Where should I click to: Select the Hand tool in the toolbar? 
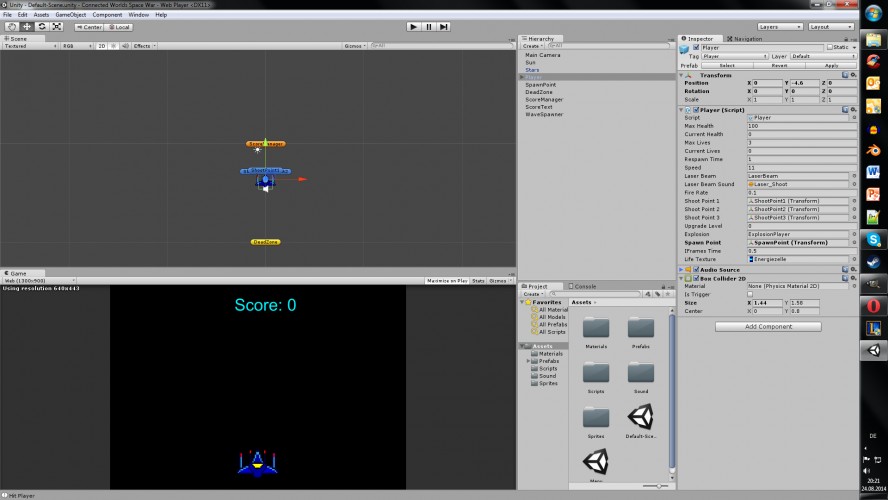pos(11,27)
